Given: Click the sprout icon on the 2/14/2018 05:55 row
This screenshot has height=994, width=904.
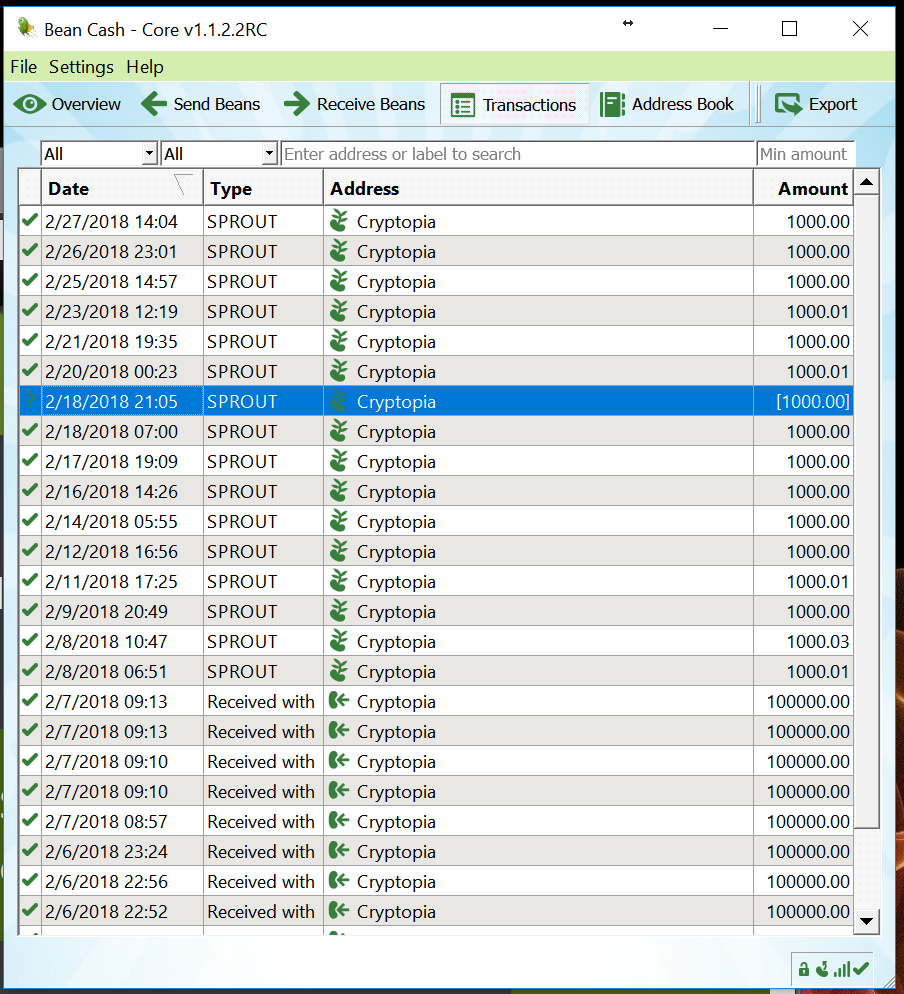Looking at the screenshot, I should click(x=339, y=520).
